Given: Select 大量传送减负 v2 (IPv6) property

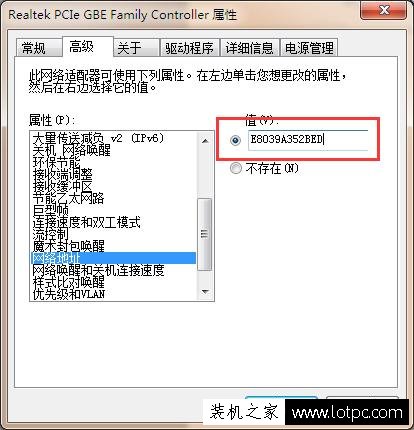Looking at the screenshot, I should click(98, 138).
